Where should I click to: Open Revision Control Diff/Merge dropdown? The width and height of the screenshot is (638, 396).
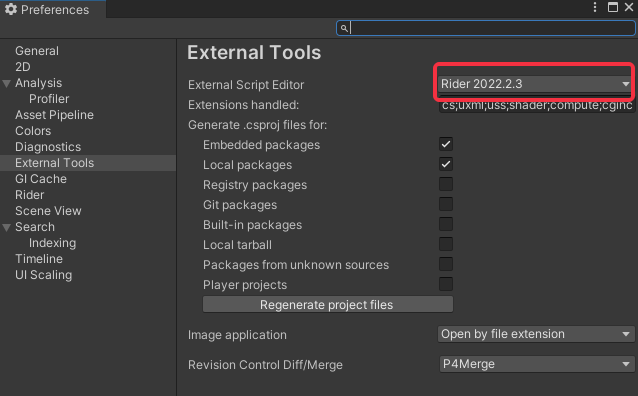click(x=536, y=364)
